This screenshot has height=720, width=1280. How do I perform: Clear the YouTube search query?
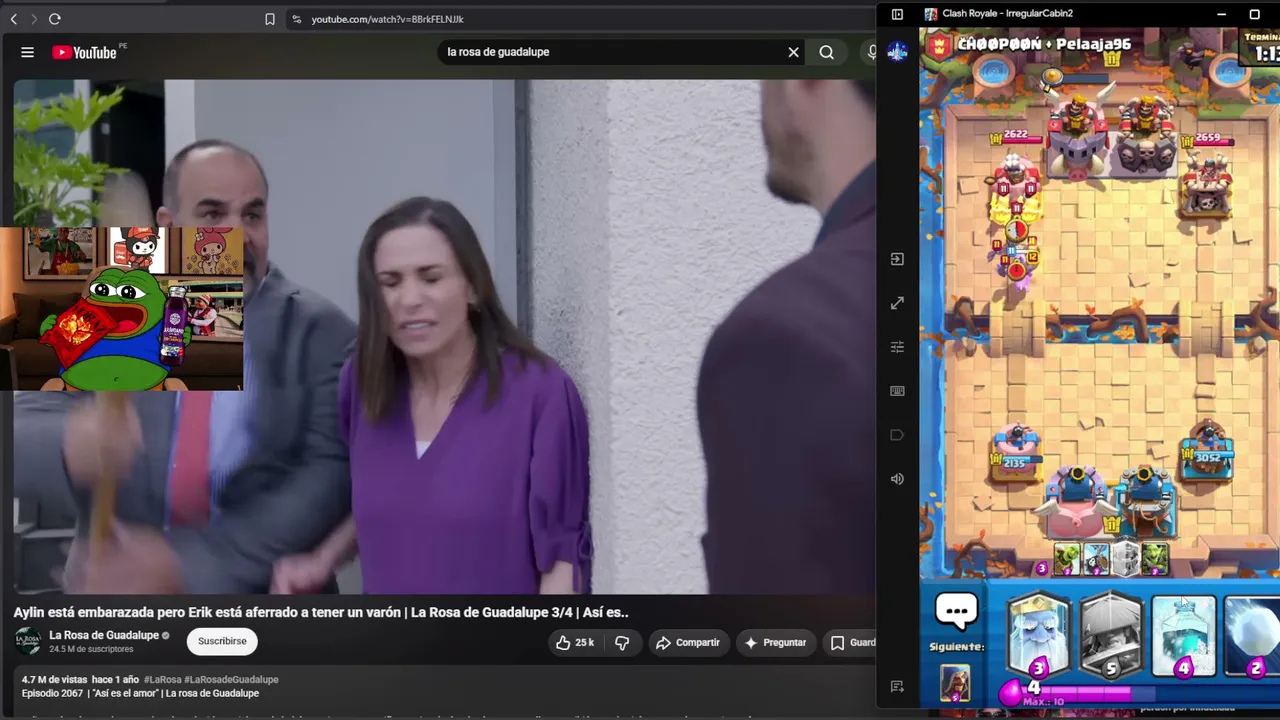[x=794, y=52]
